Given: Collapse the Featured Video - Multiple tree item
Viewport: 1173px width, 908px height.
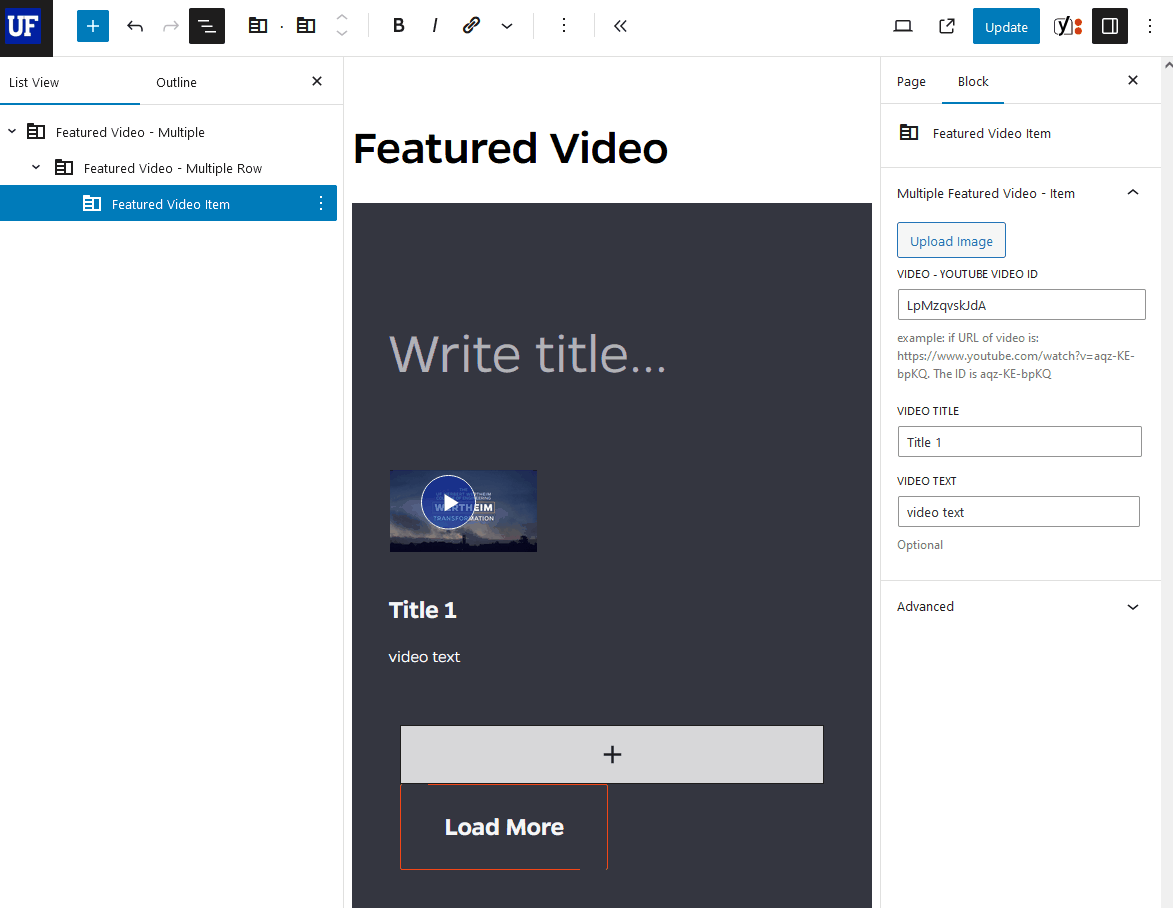Looking at the screenshot, I should coord(12,131).
